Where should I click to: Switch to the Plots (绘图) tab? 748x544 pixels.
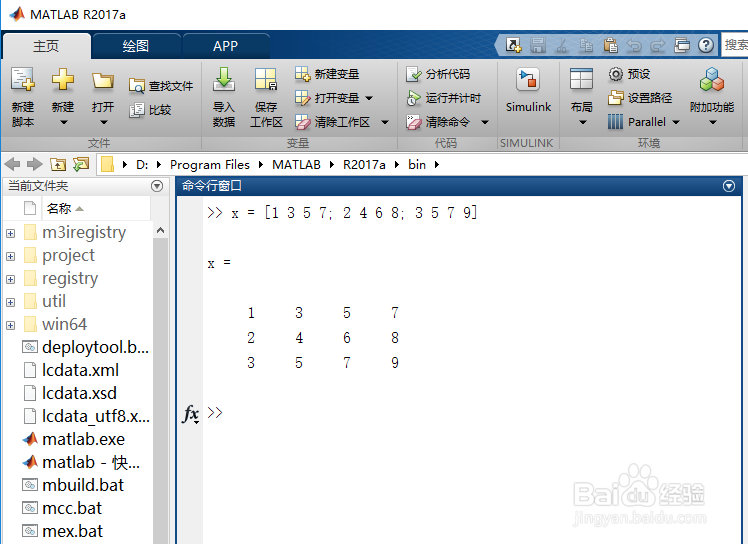136,46
